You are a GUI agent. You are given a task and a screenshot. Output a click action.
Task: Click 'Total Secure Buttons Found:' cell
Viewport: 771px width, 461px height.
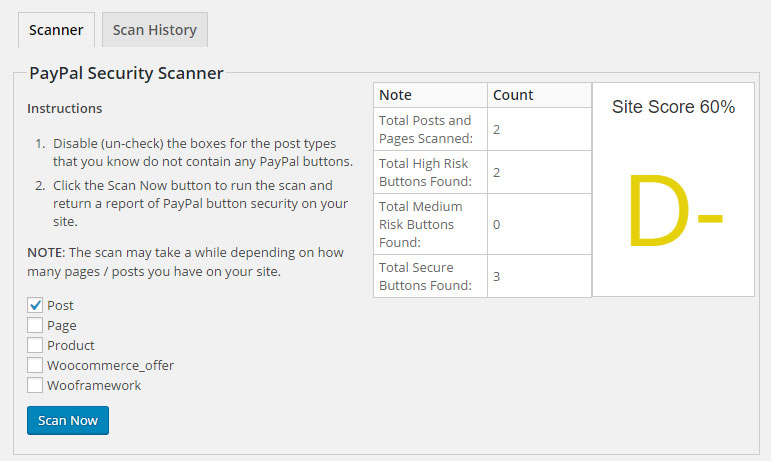point(430,276)
